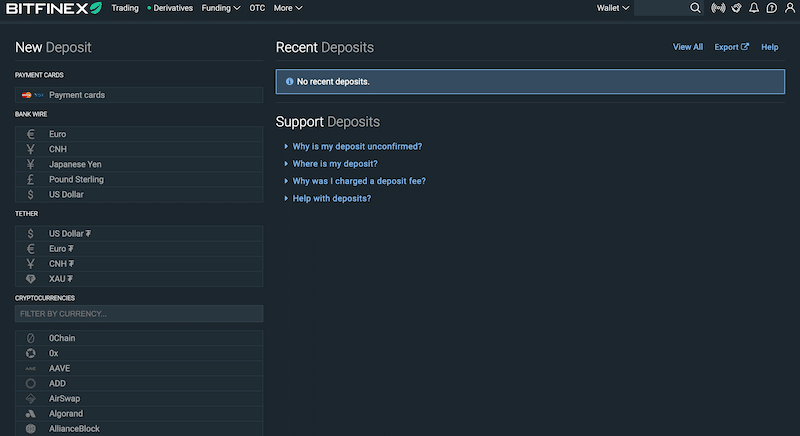The width and height of the screenshot is (800, 436).
Task: Click the AAVE logo icon
Action: tap(31, 368)
